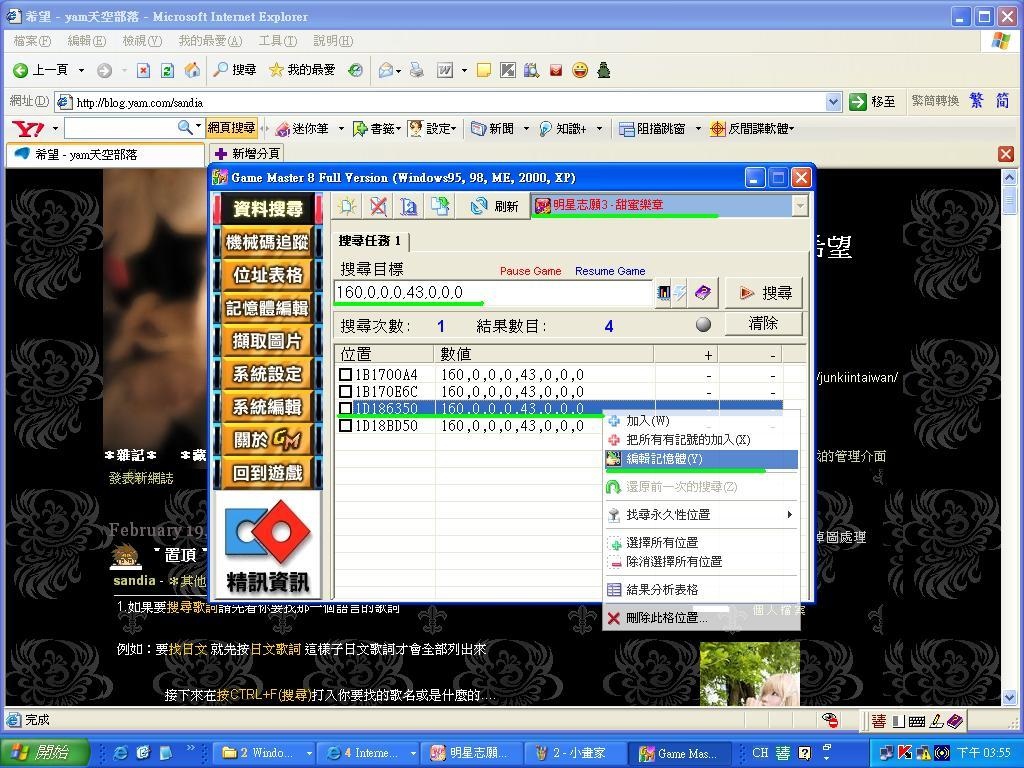1024x768 pixels.
Task: Click Yahoo toolbar 網頁搜尋 button
Action: (231, 128)
